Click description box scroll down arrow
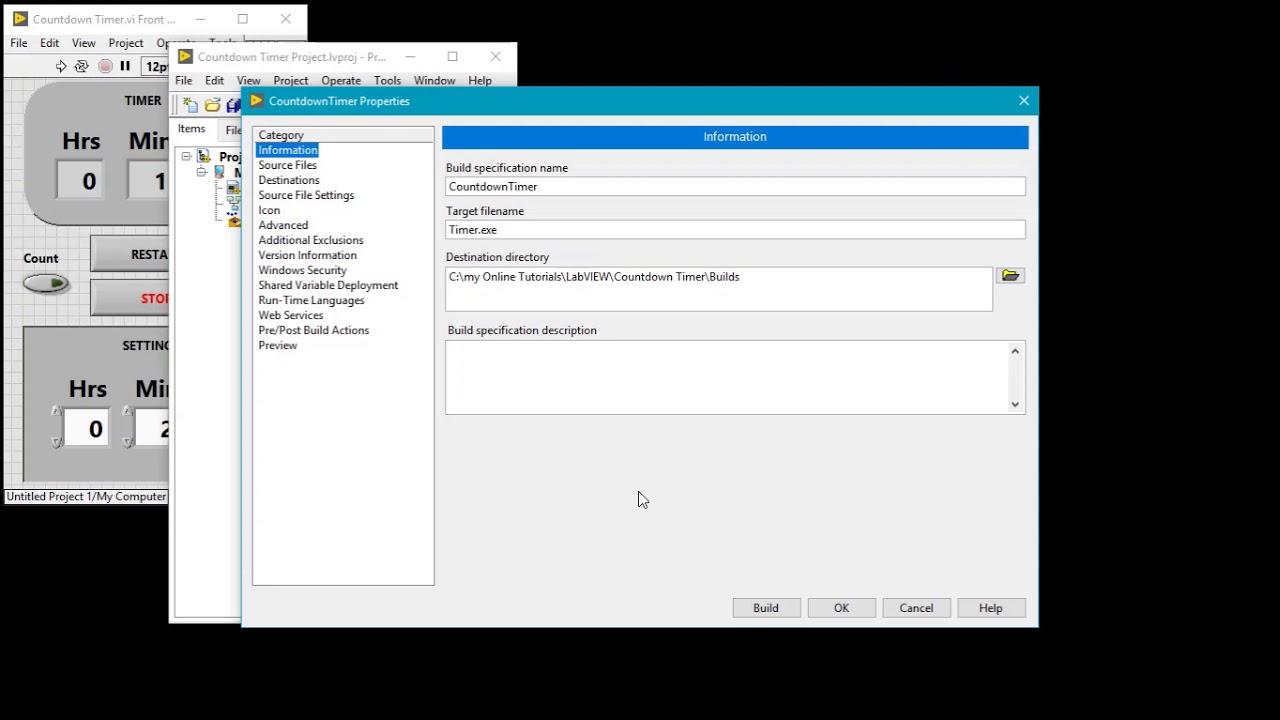The image size is (1280, 720). pos(1015,404)
